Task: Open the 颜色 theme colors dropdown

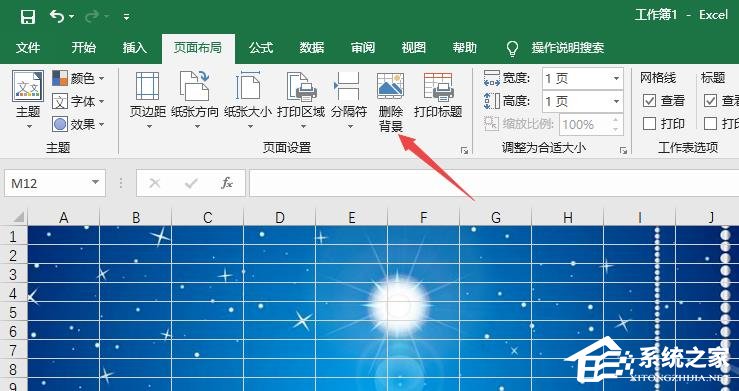Action: point(78,78)
